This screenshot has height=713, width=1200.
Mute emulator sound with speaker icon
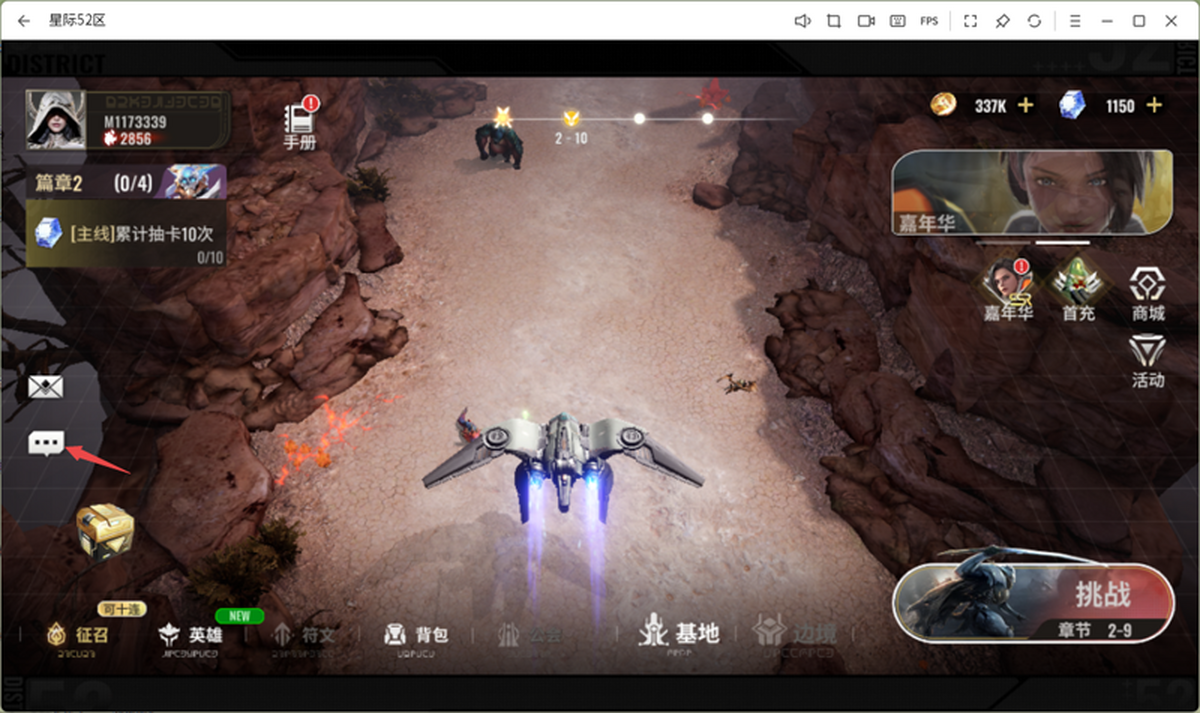tap(802, 21)
